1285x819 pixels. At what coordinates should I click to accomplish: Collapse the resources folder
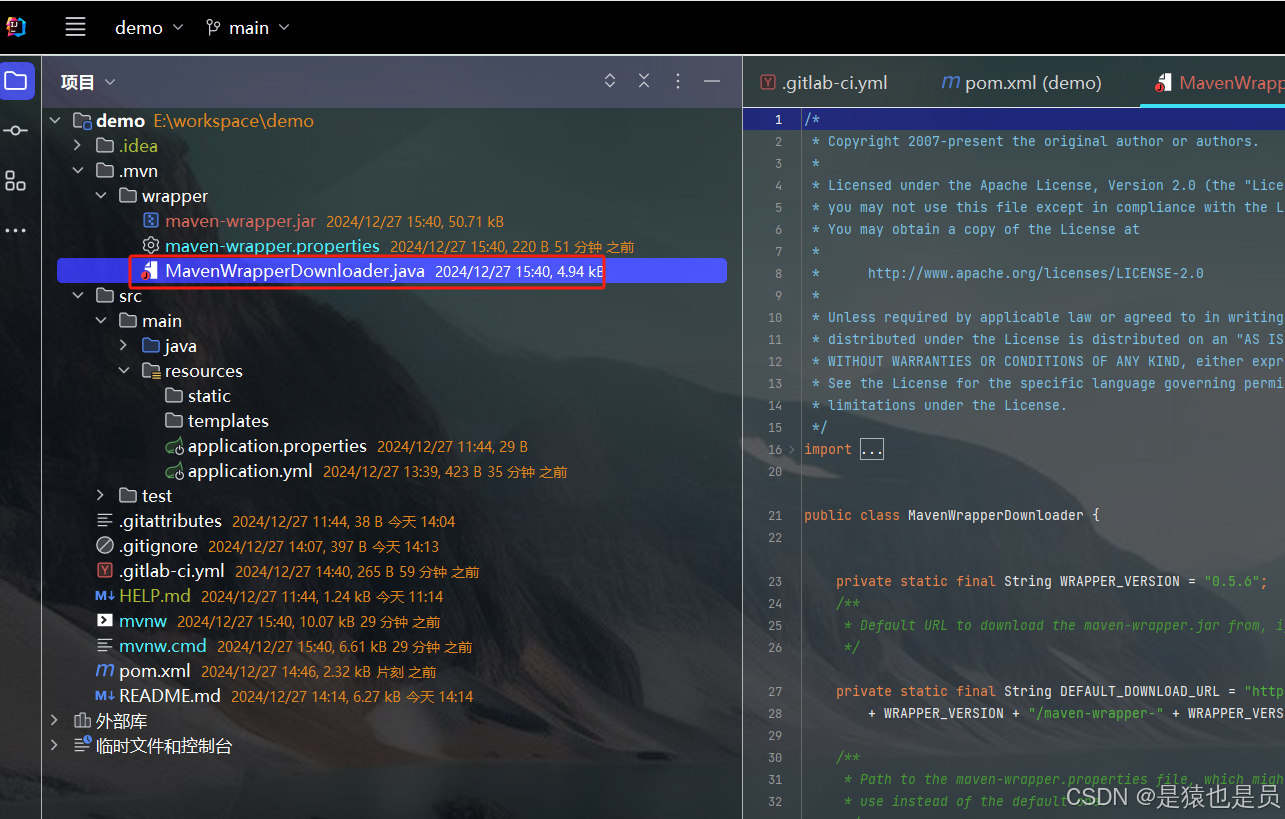[x=123, y=371]
